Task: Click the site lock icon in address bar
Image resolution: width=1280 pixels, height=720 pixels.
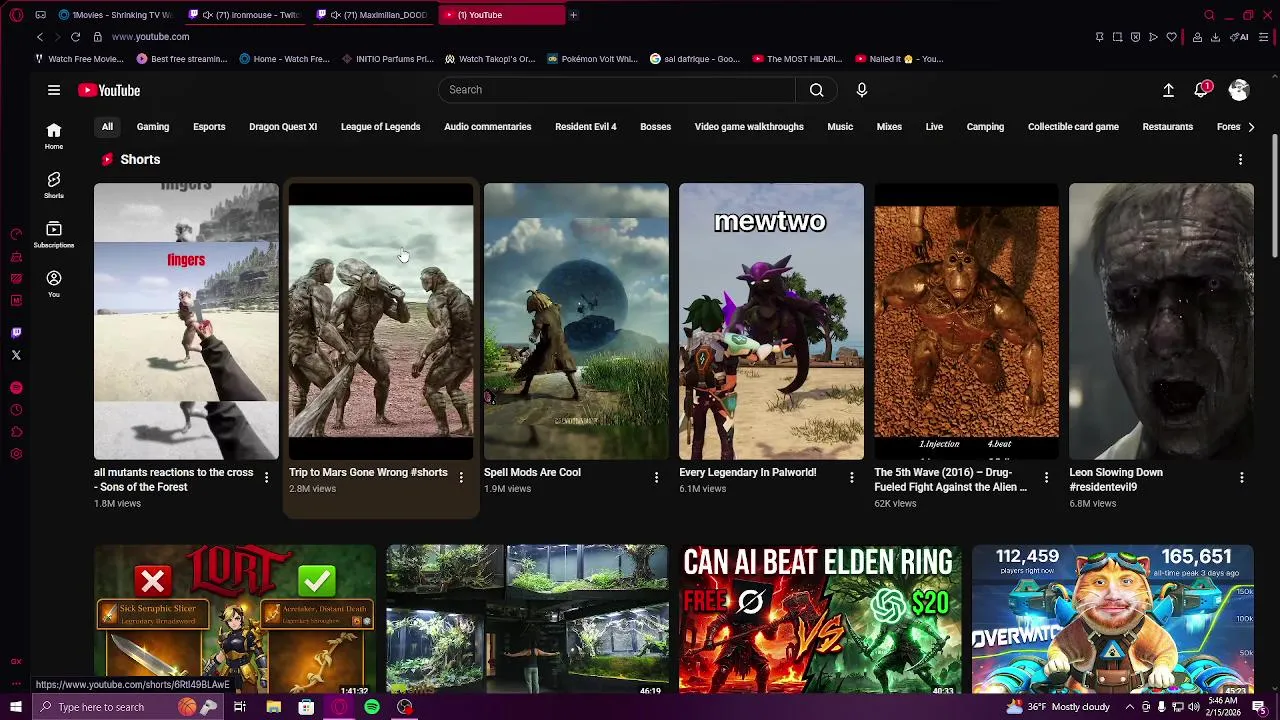Action: point(97,37)
